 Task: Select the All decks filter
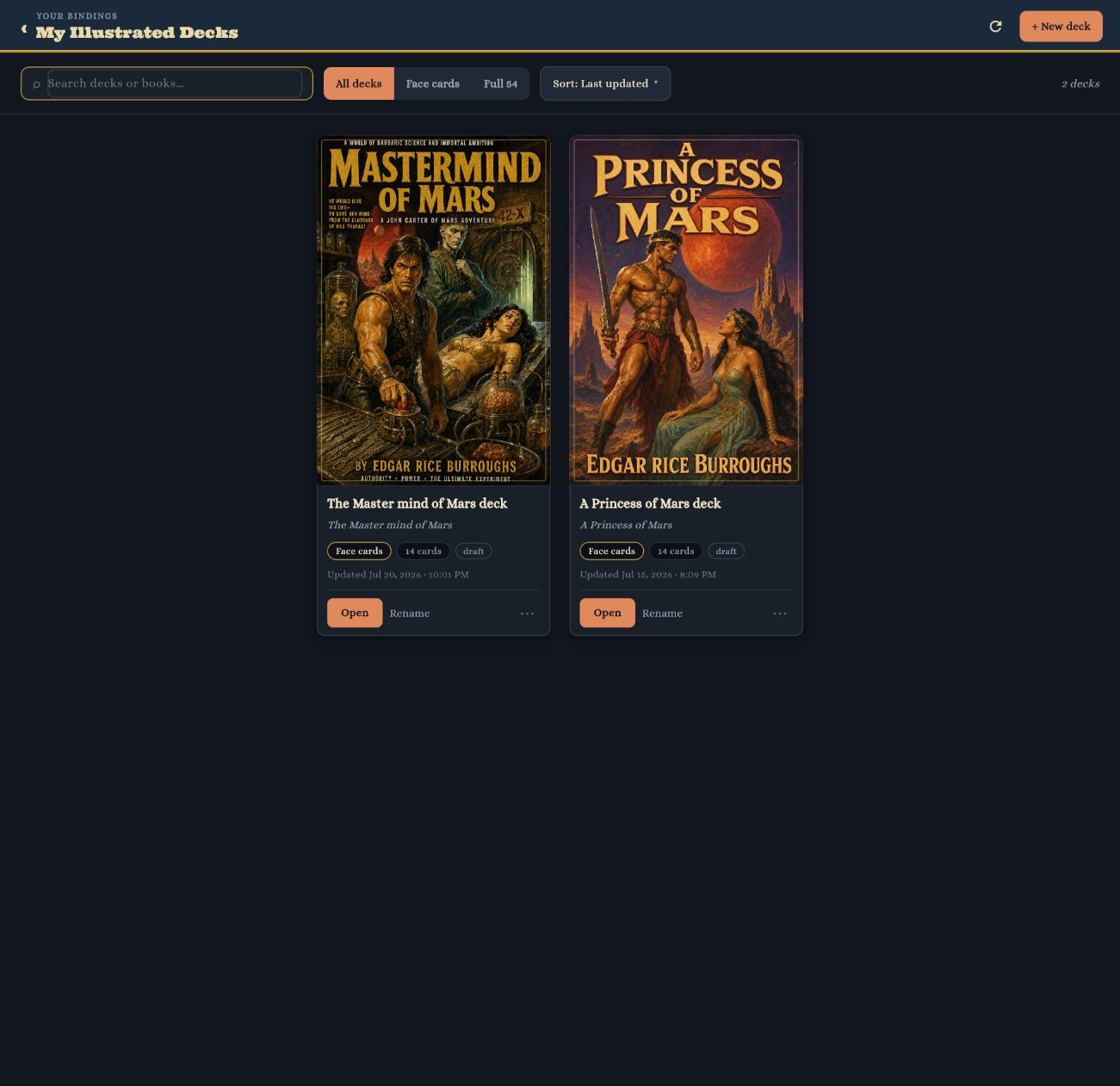[358, 83]
